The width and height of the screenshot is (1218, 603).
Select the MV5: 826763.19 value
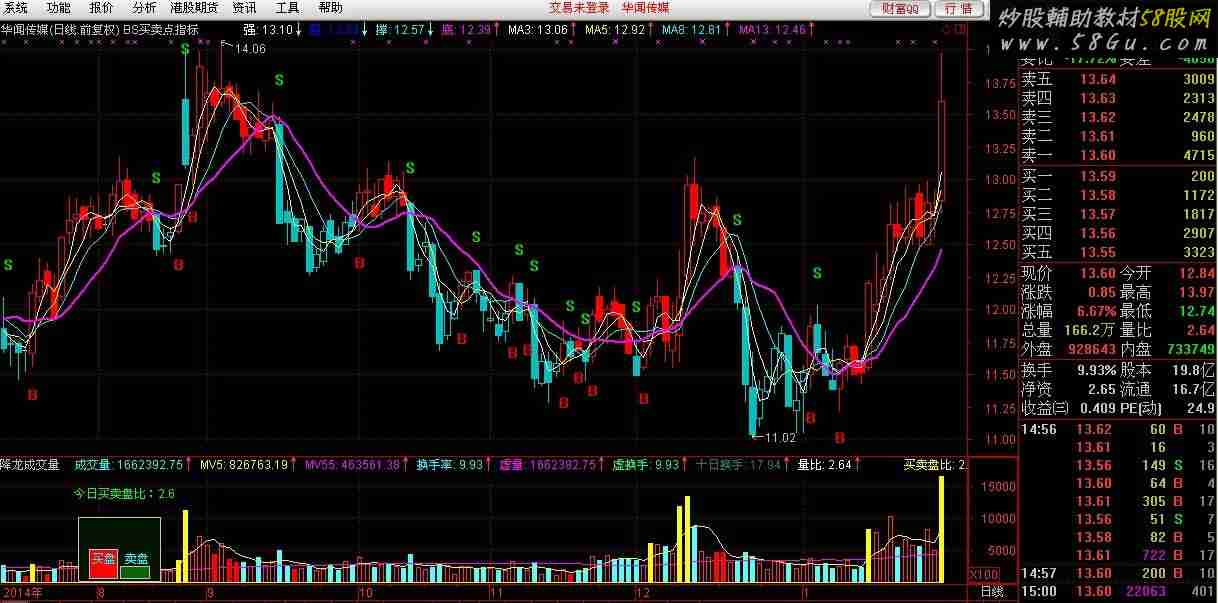click(244, 465)
